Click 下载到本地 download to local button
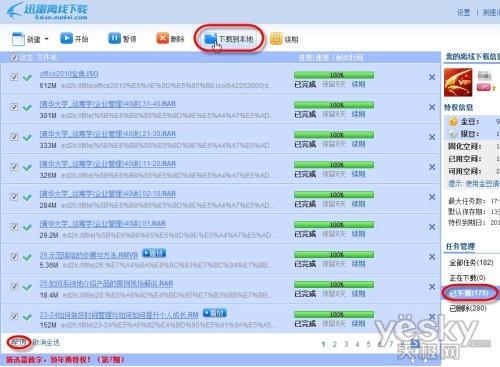The width and height of the screenshot is (500, 367). [229, 39]
